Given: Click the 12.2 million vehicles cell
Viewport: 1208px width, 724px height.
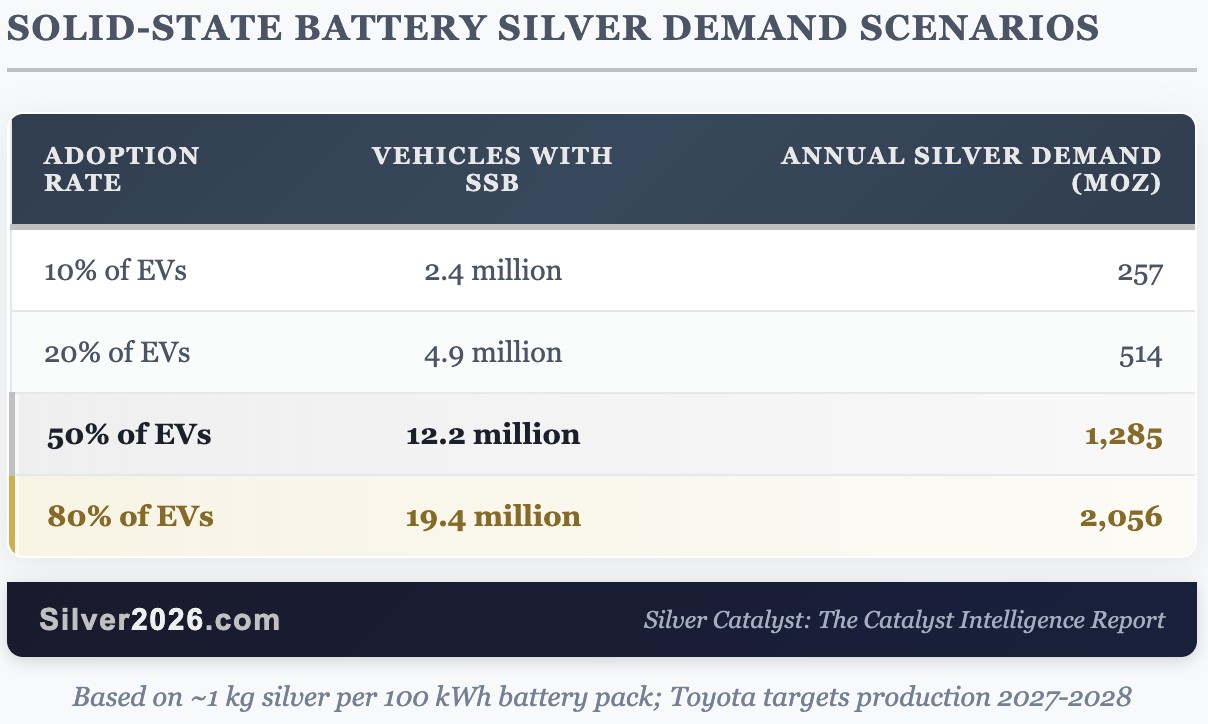Looking at the screenshot, I should pos(492,435).
